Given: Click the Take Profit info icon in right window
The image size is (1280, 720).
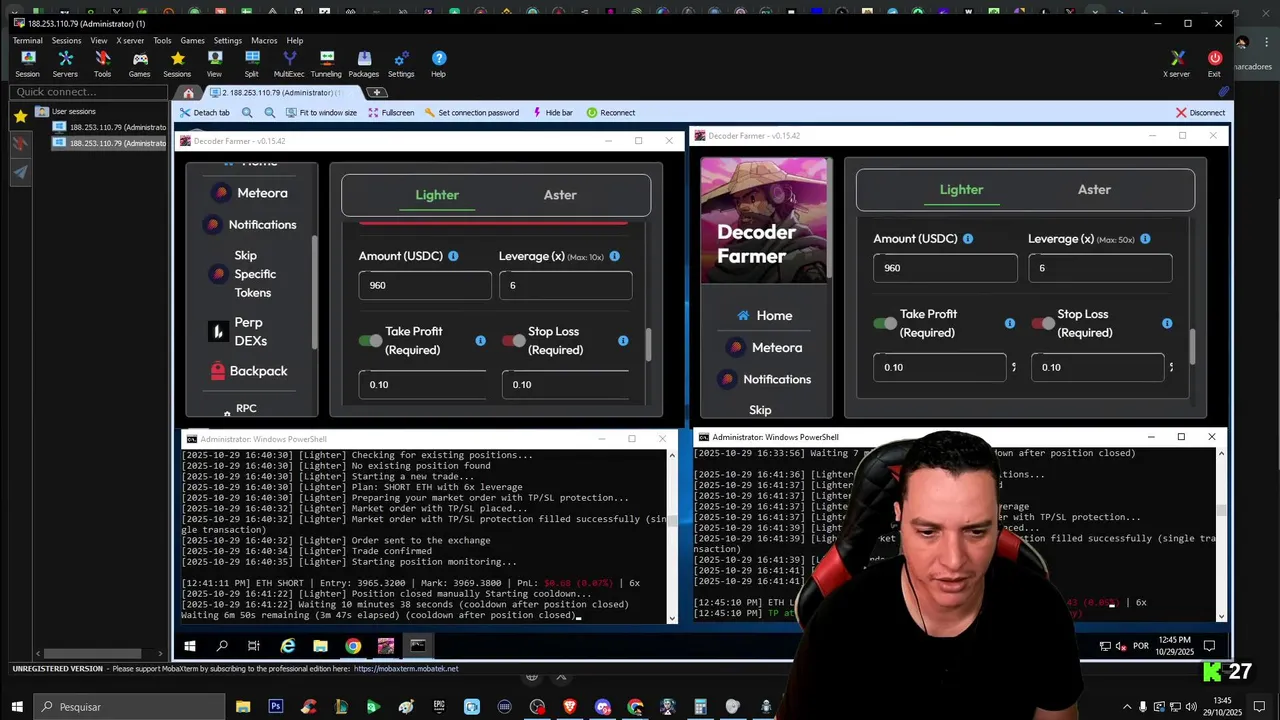Looking at the screenshot, I should pos(1009,323).
